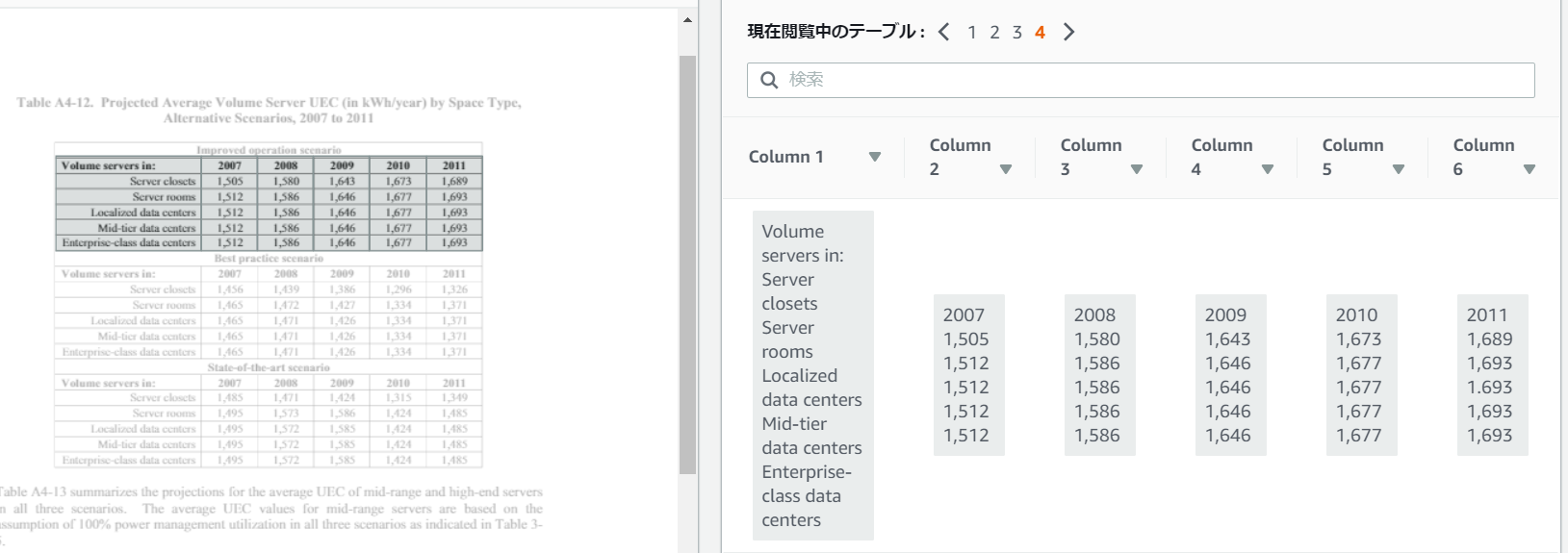Screen dimensions: 1568x553
Task: Select the Volume servers in cell
Action: click(x=813, y=375)
